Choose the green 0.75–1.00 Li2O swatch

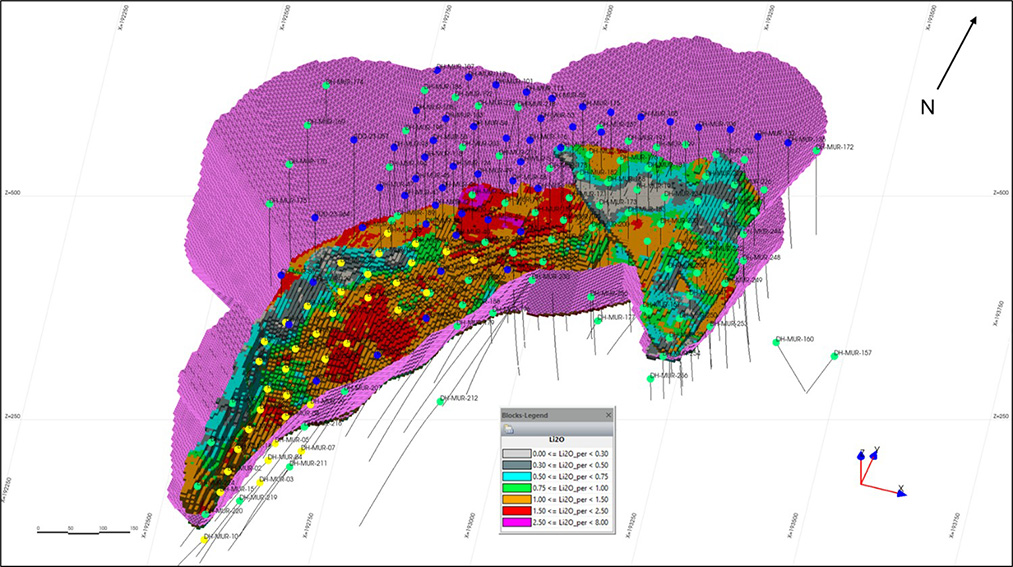(516, 486)
